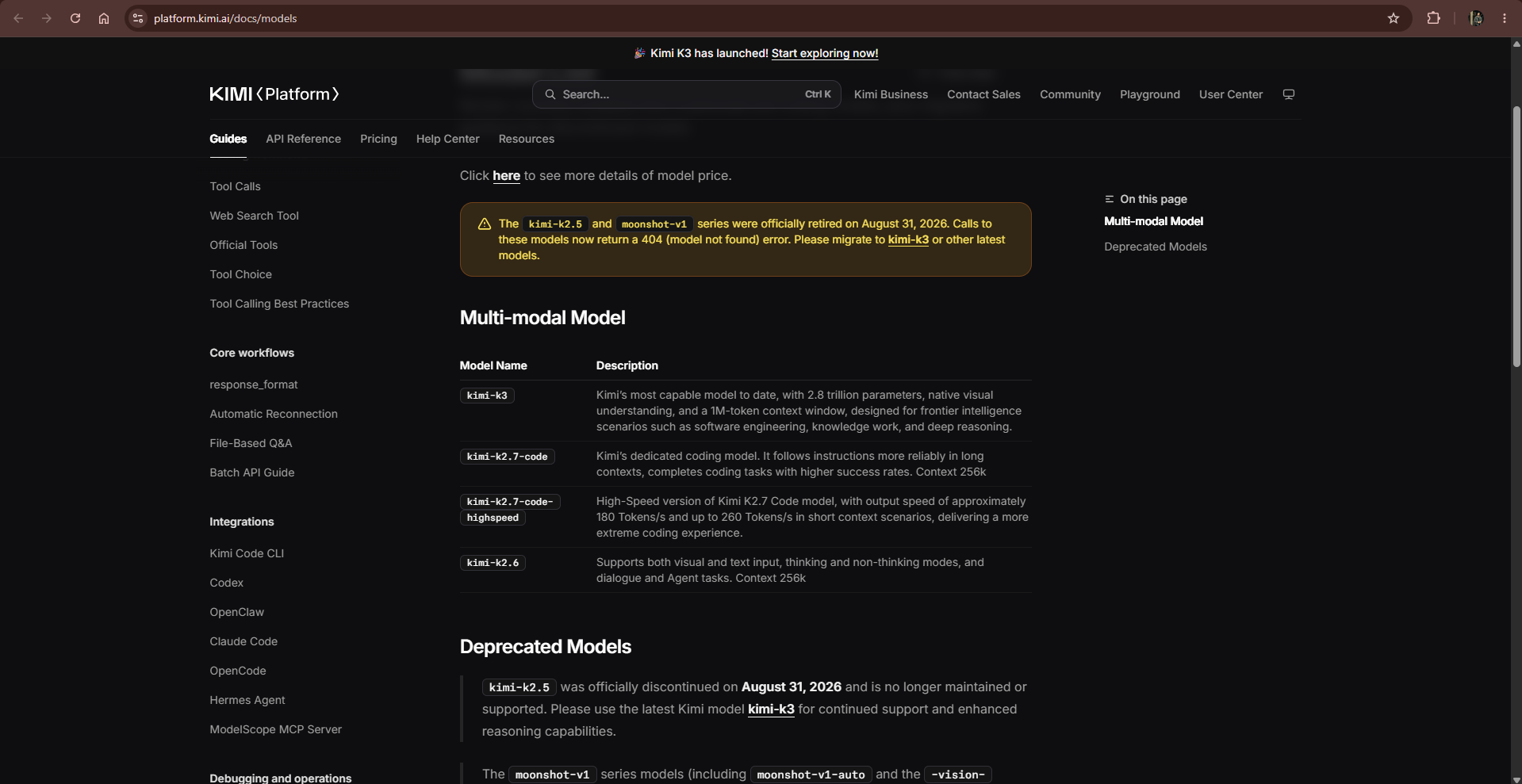This screenshot has width=1522, height=784.
Task: Click the KIMI Platform logo
Action: point(274,94)
